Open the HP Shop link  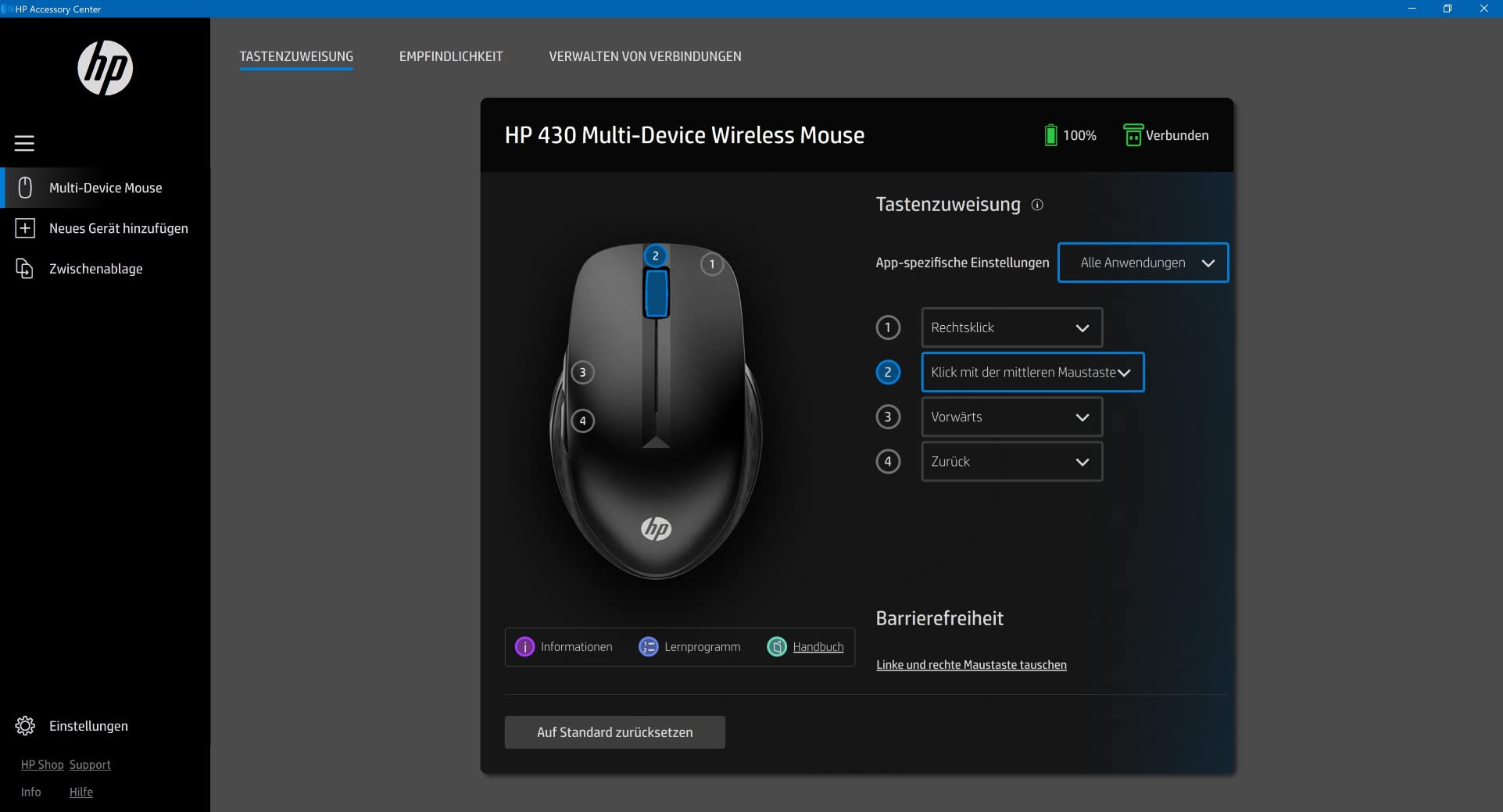(42, 765)
